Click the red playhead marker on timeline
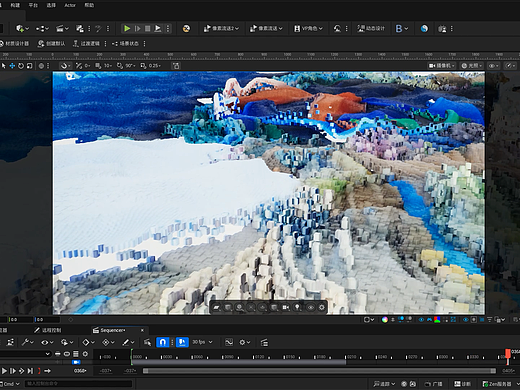520x390 pixels. (x=508, y=353)
